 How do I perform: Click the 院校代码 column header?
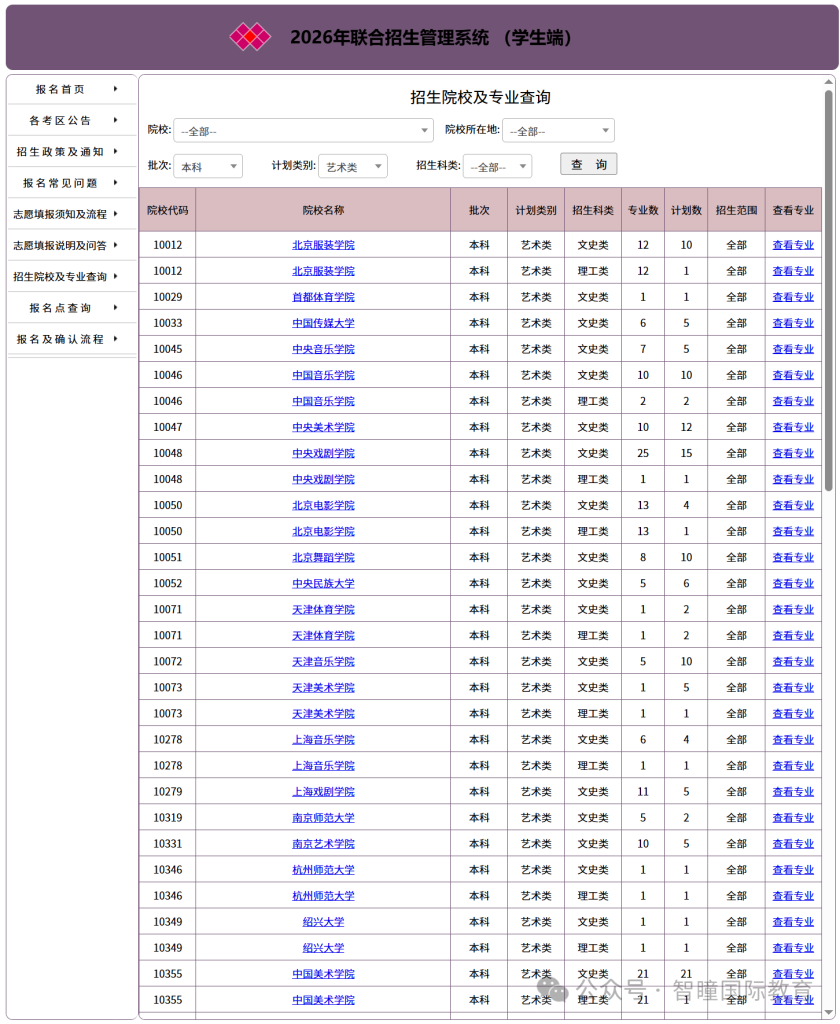[x=167, y=210]
